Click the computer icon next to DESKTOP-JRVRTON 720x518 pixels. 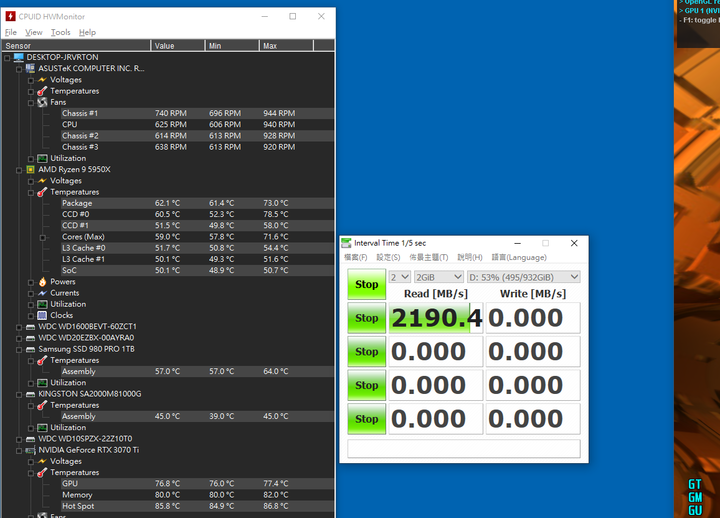click(19, 57)
